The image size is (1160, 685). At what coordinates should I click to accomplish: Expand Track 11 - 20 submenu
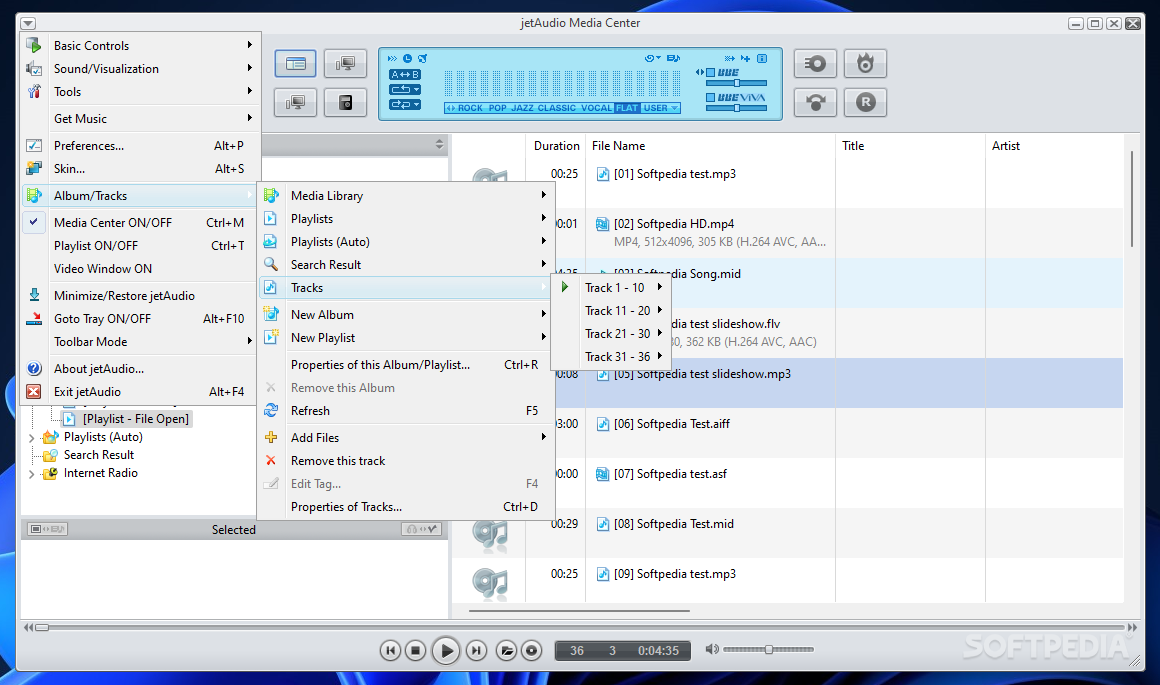coord(613,311)
